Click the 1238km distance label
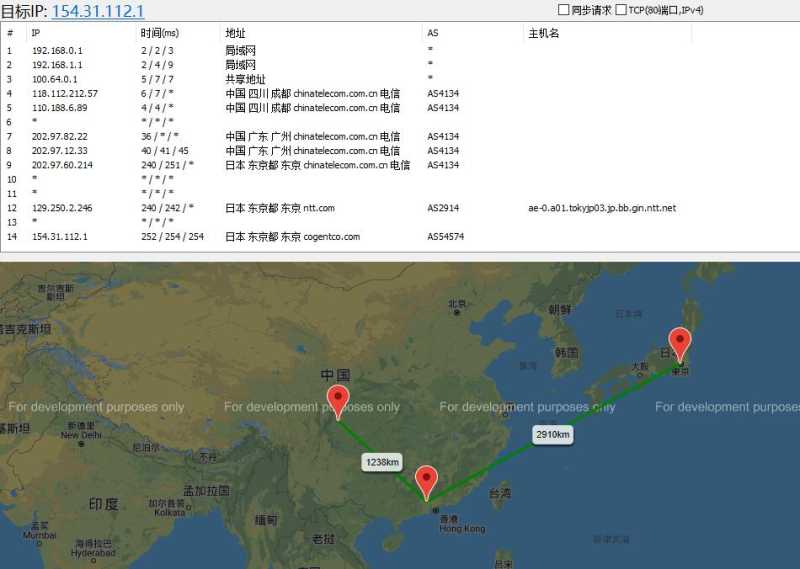Screen dimensions: 800x569 click(x=382, y=462)
